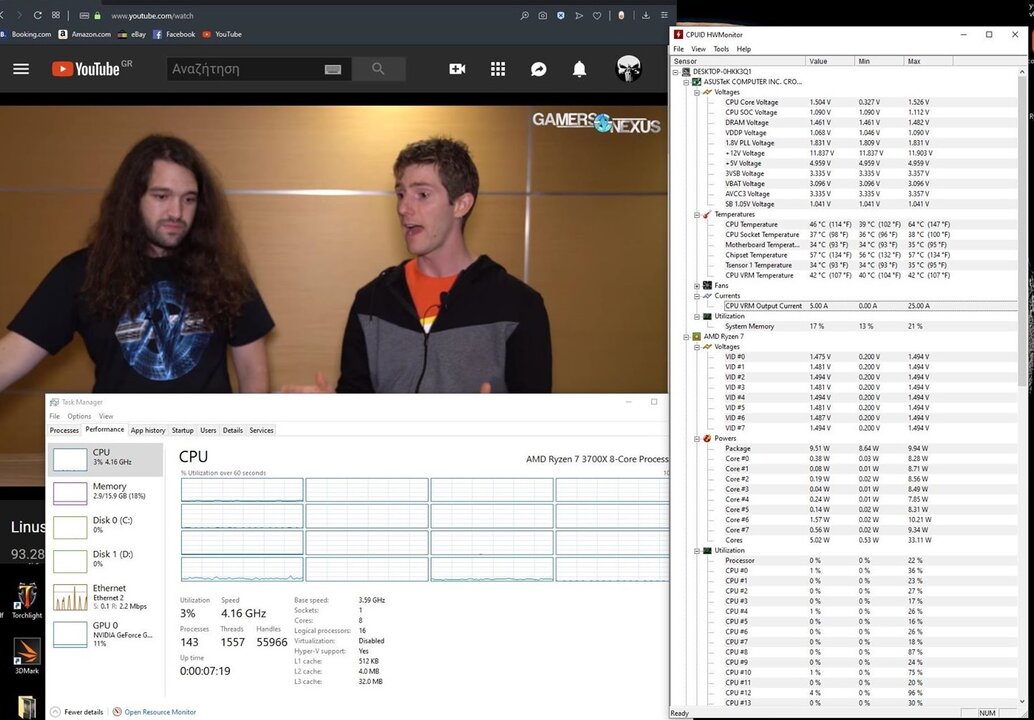Go forward in browser history

[18, 15]
